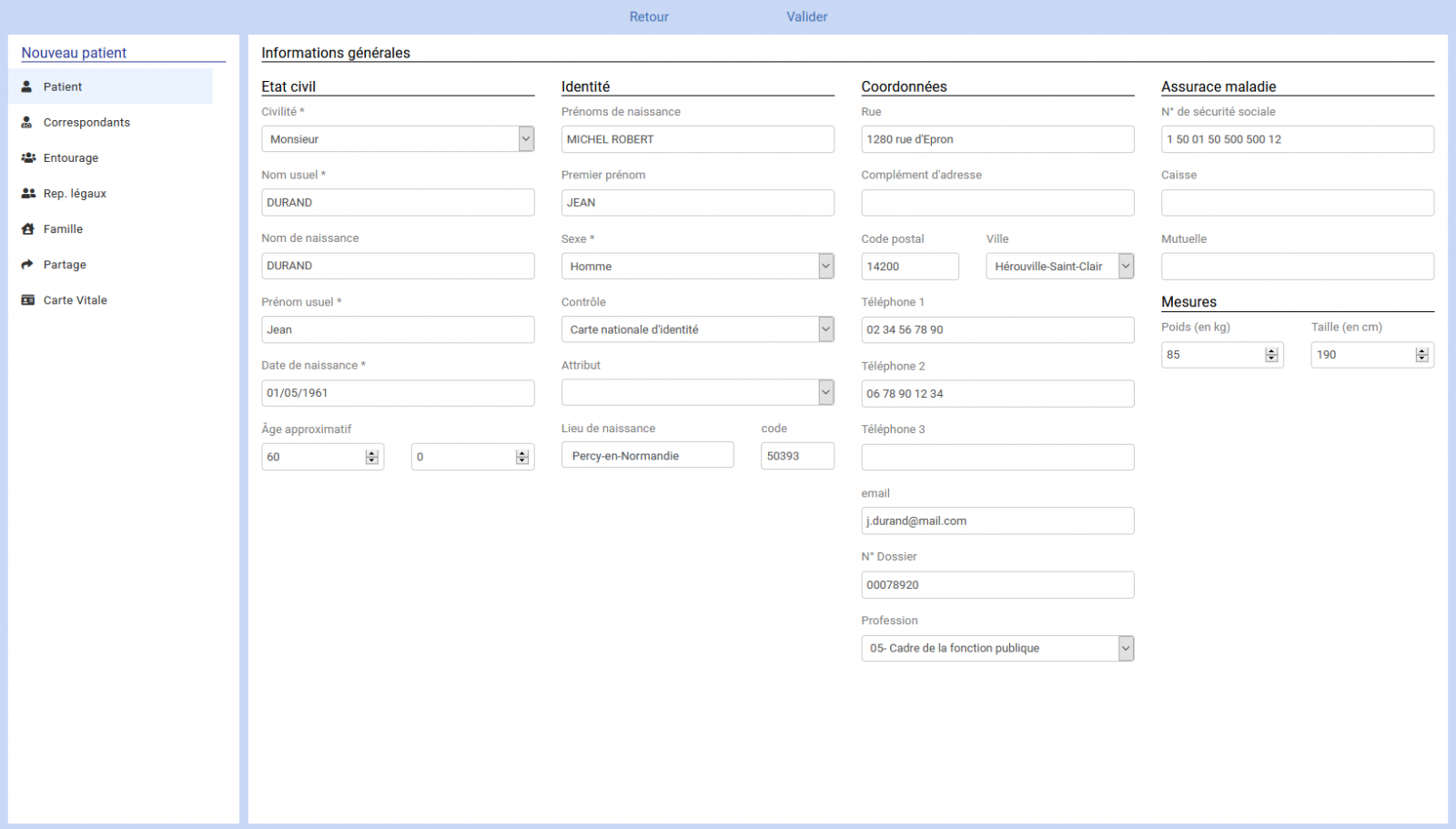Open the Partage section
Viewport: 1456px width, 829px height.
pyautogui.click(x=111, y=264)
